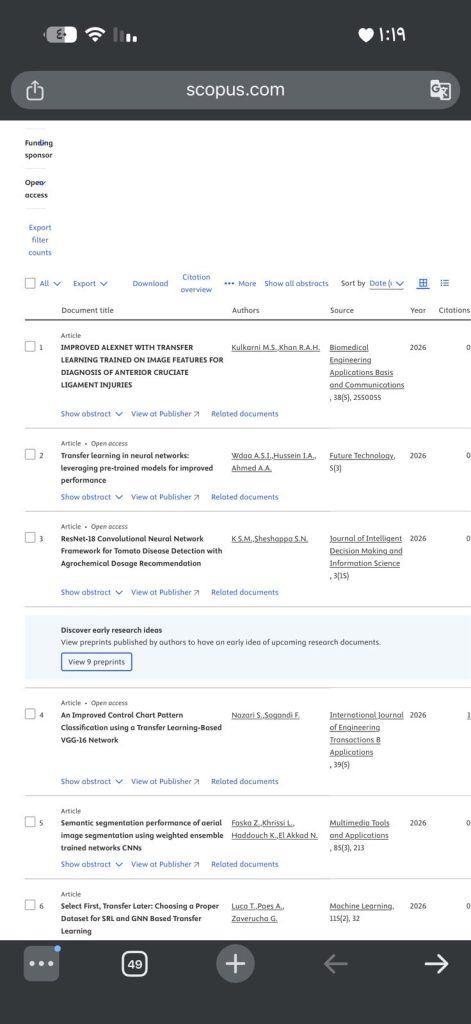Image resolution: width=471 pixels, height=1024 pixels.
Task: Open the browser tabs counter showing 49
Action: [135, 964]
